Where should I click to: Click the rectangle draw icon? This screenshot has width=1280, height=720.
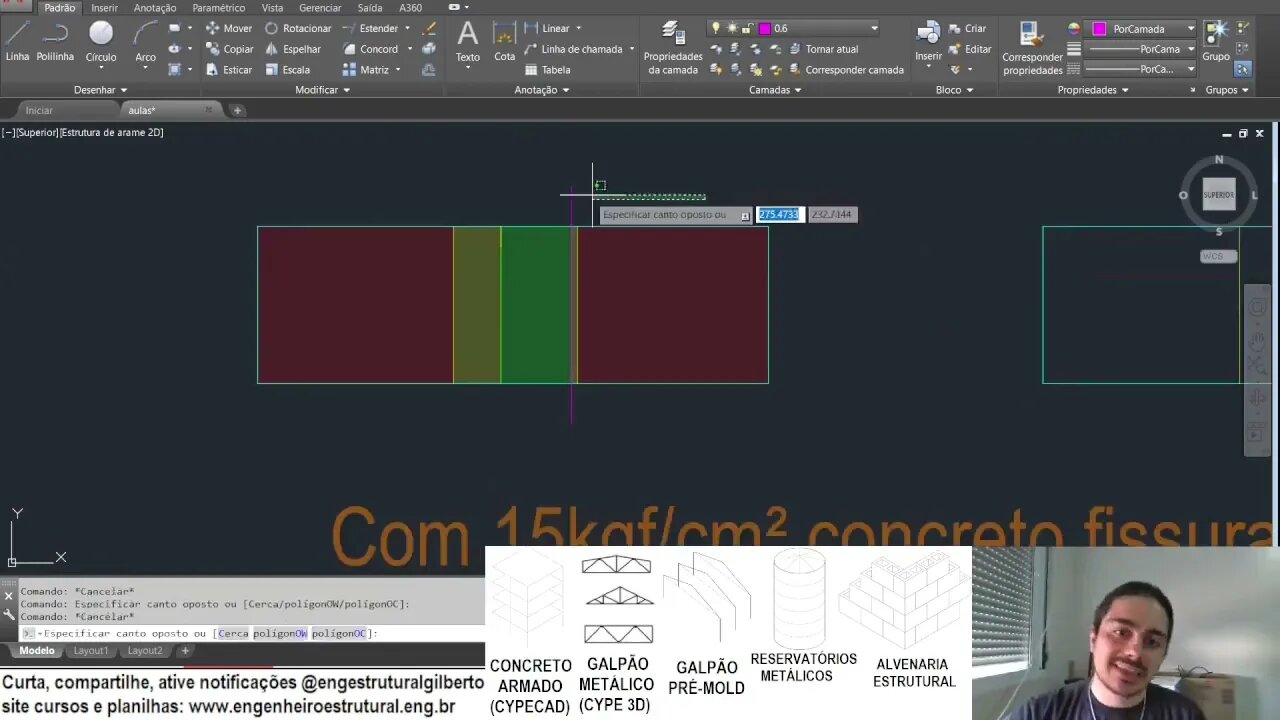174,29
